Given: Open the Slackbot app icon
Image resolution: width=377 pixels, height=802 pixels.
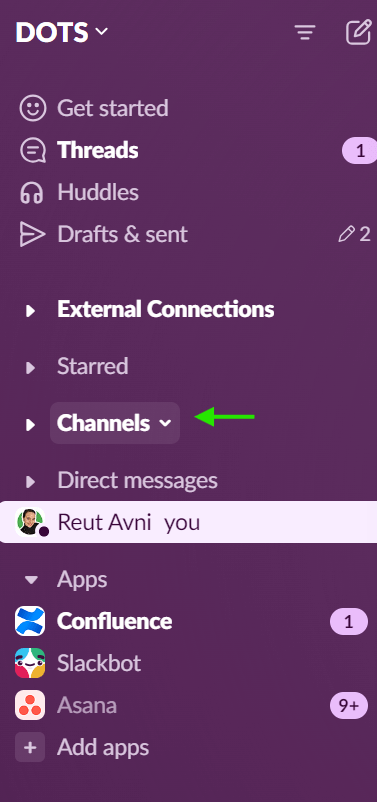Looking at the screenshot, I should click(30, 663).
